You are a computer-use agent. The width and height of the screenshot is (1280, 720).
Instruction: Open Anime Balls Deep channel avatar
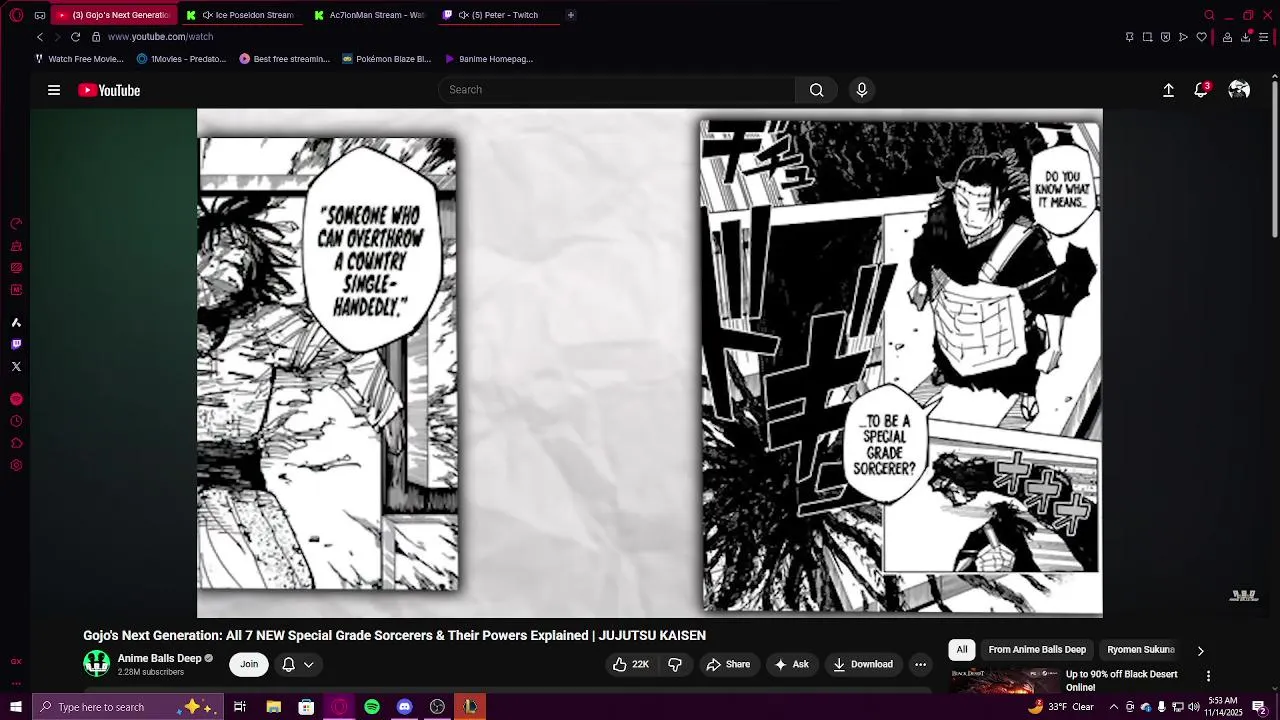pyautogui.click(x=97, y=663)
